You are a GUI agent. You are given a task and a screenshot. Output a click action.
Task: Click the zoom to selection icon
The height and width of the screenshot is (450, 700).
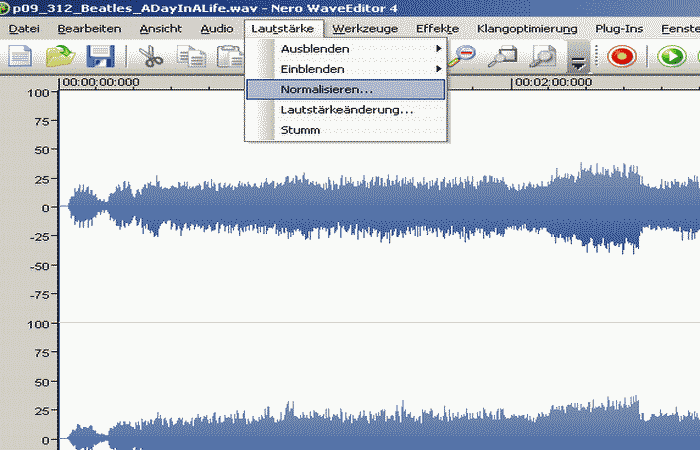(502, 57)
